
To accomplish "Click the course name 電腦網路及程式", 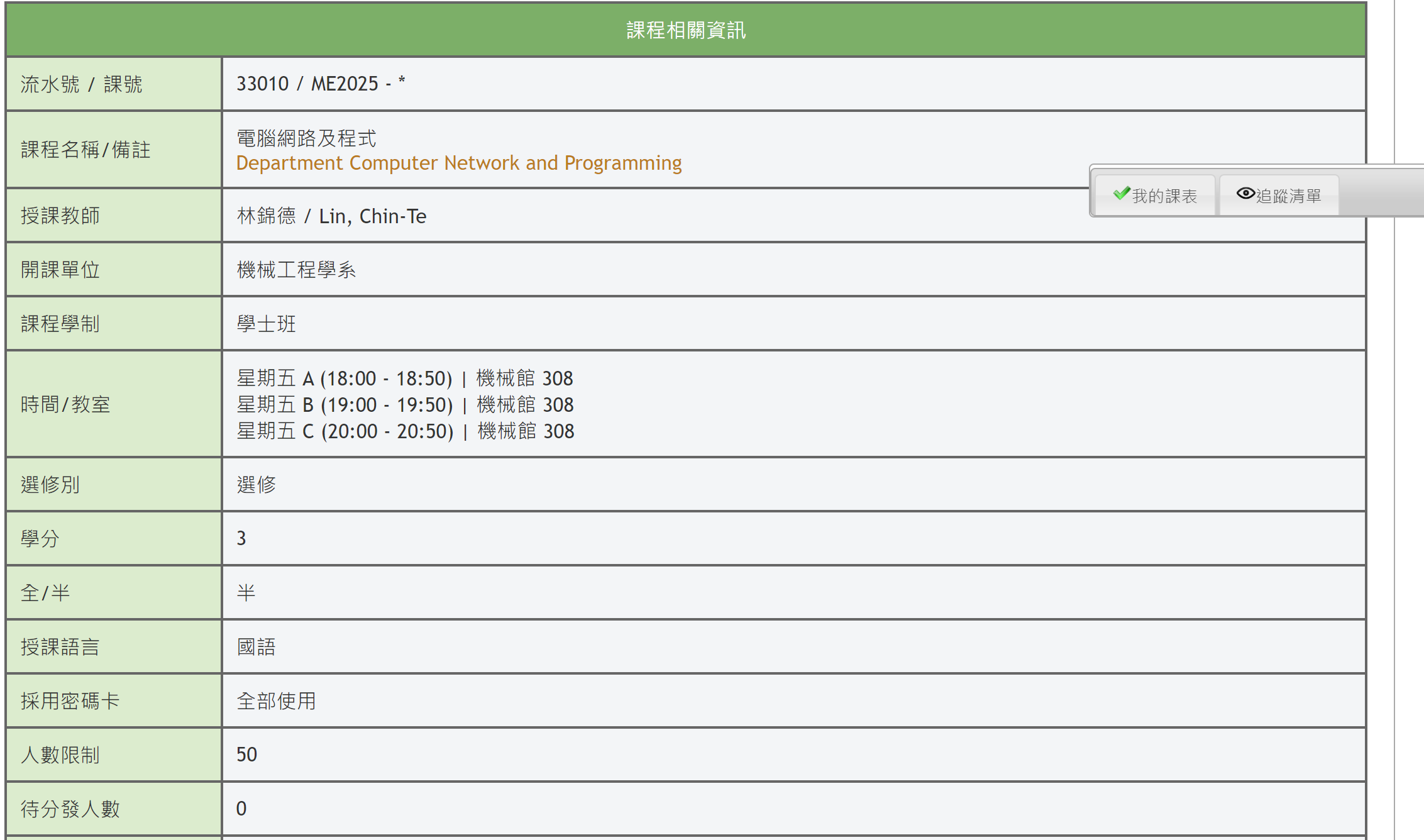I will pos(306,138).
